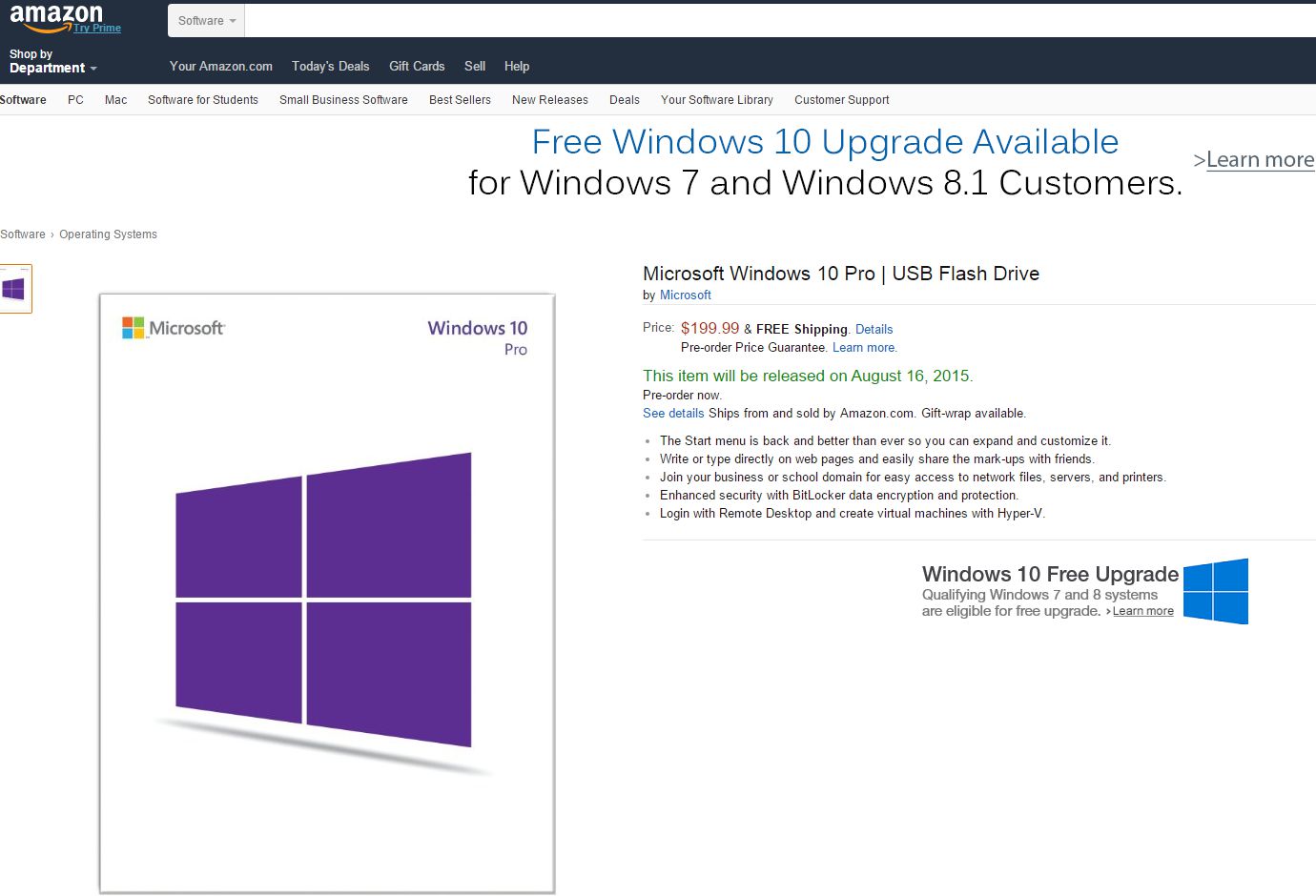Click the Try Prime link under the logo

(x=99, y=29)
